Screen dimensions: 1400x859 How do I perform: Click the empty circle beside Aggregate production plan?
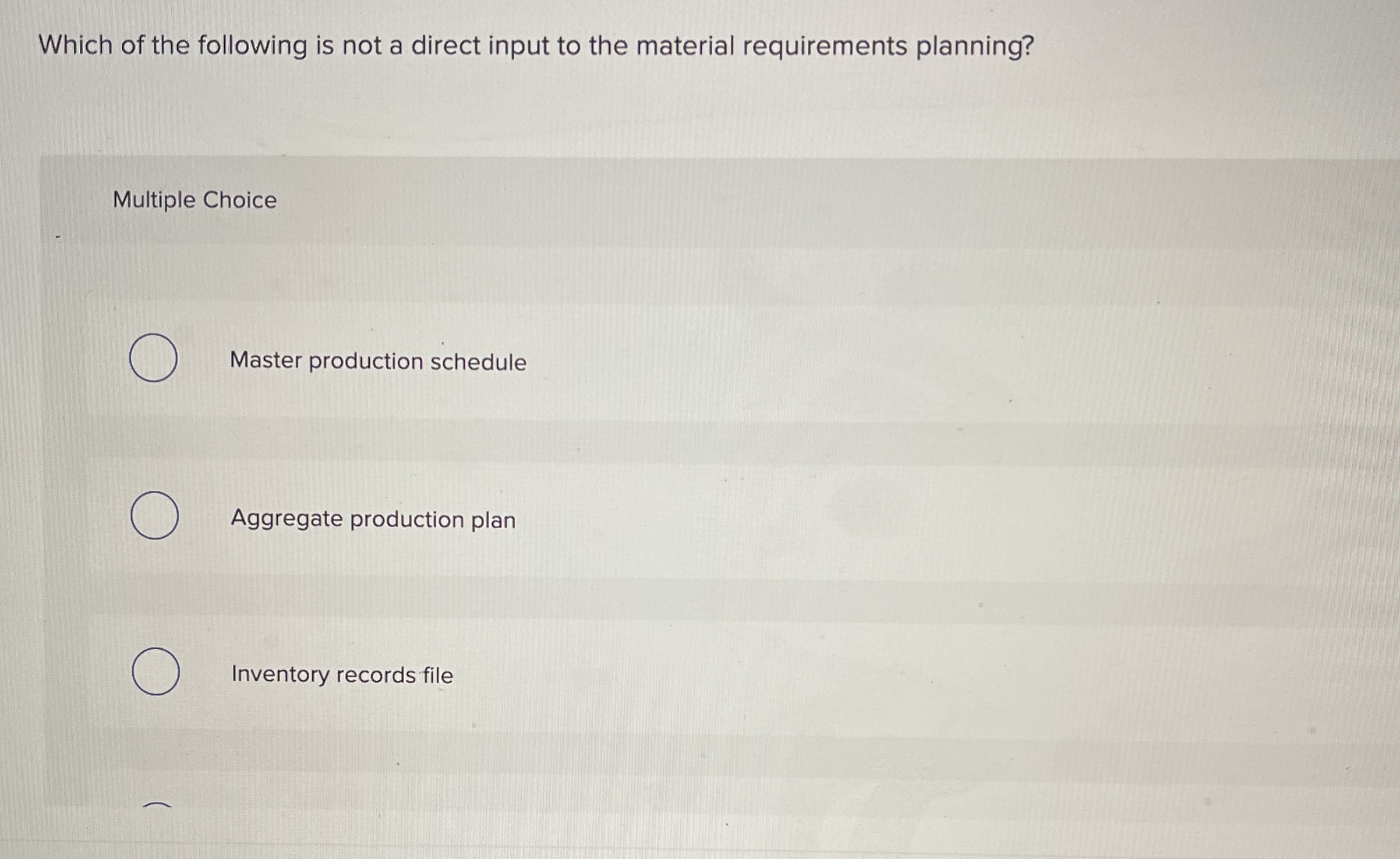point(155,517)
